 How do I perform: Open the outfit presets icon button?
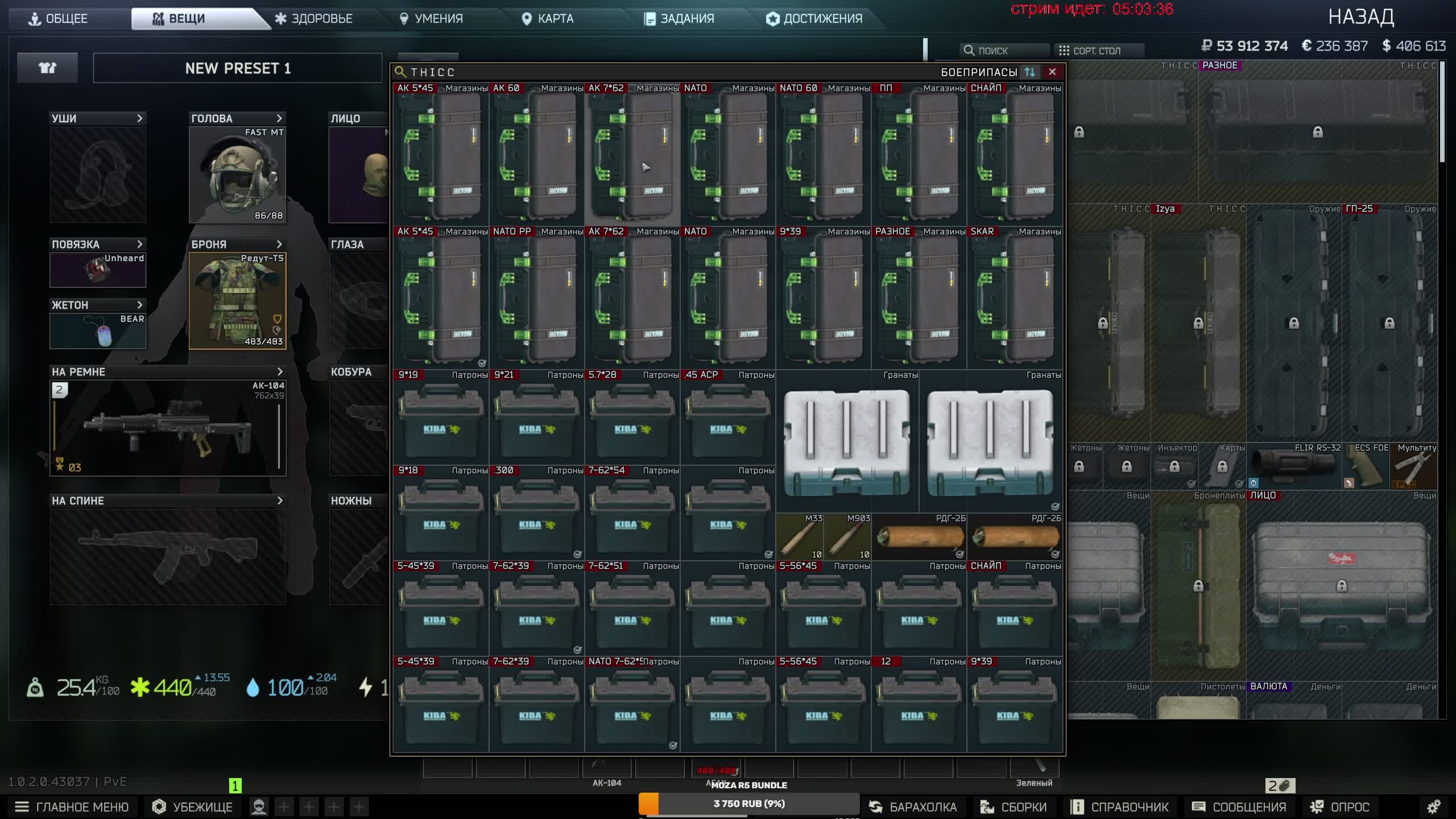47,68
